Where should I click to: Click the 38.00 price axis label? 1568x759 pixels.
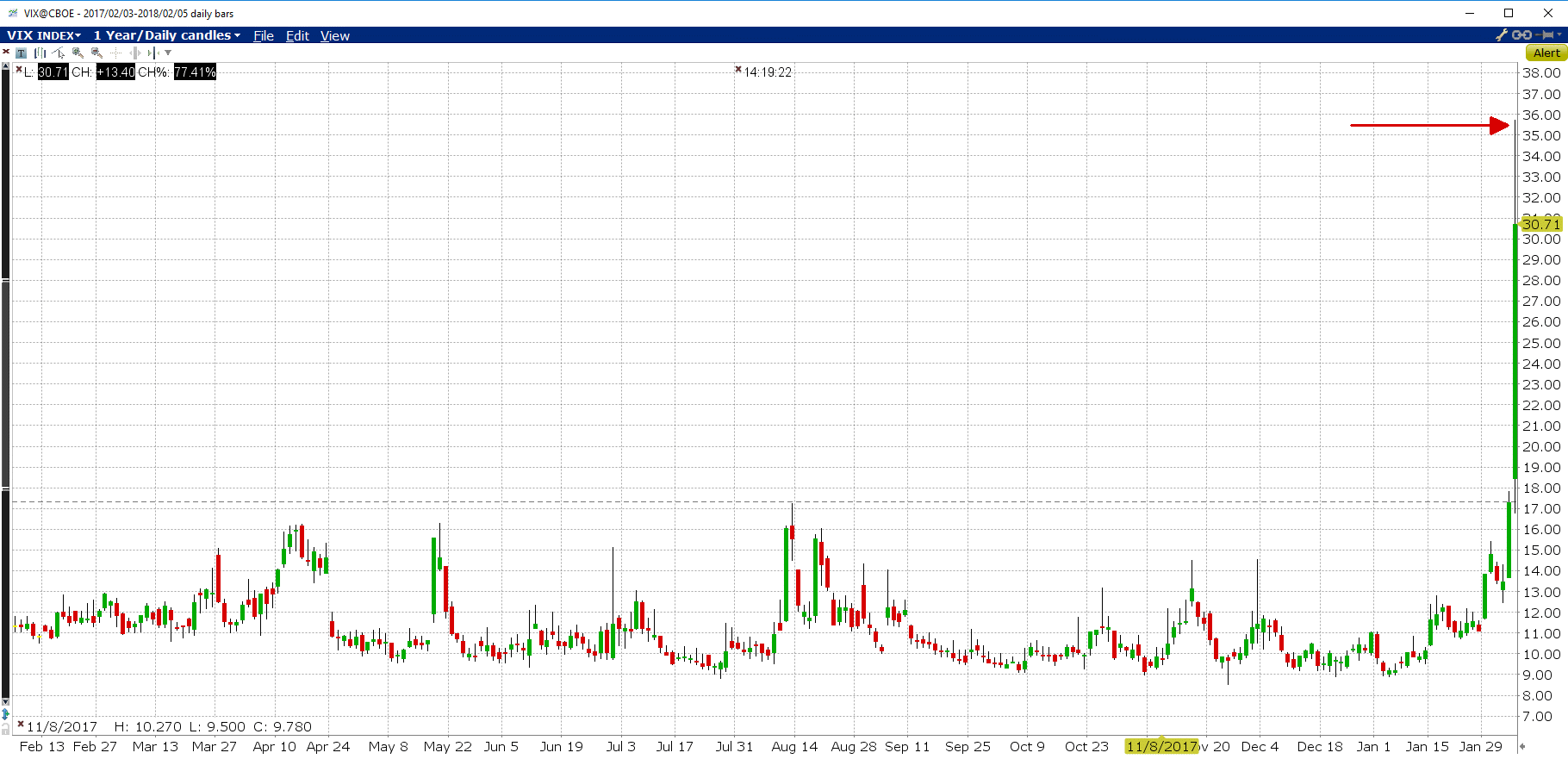[x=1541, y=73]
